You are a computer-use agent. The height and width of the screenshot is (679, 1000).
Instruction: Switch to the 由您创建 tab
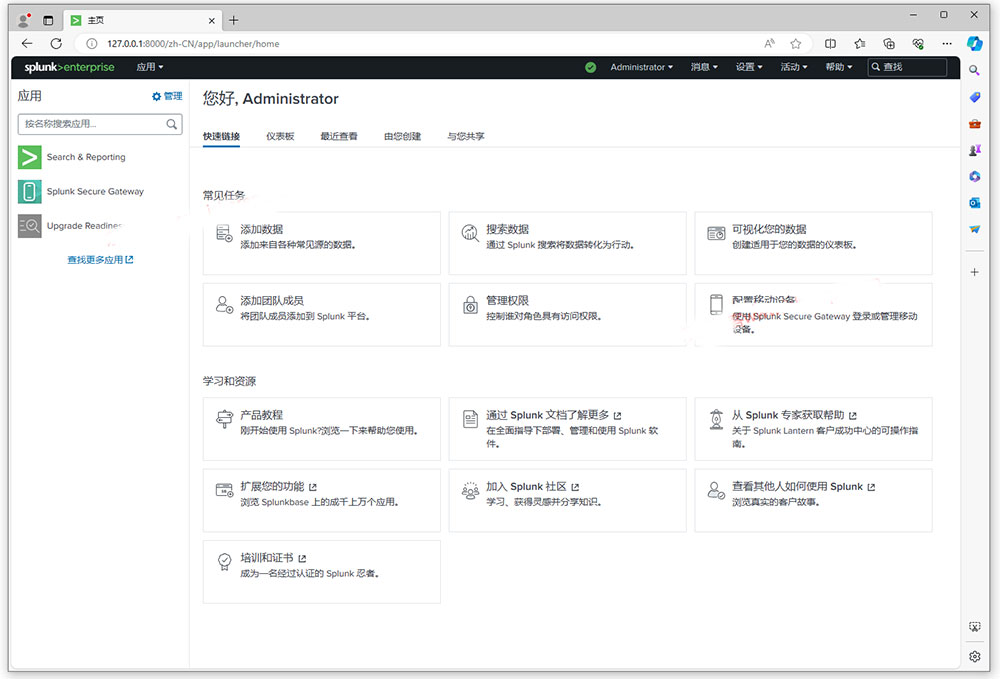tap(402, 136)
